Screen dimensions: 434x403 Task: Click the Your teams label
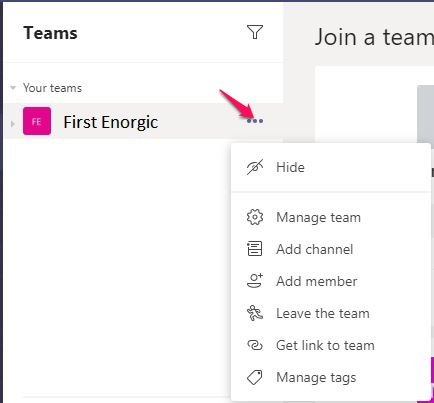(52, 88)
